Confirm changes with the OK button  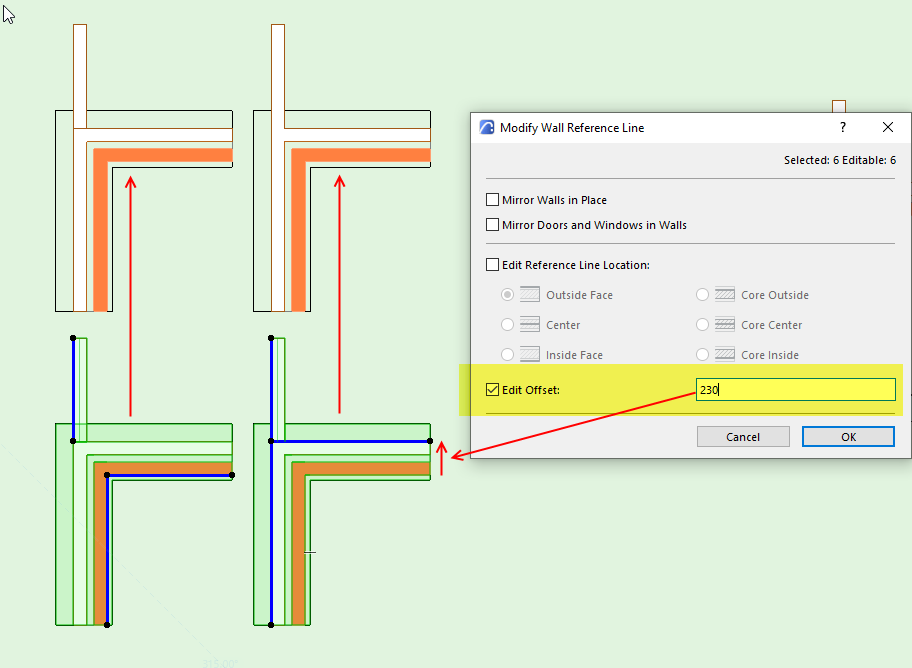(848, 436)
